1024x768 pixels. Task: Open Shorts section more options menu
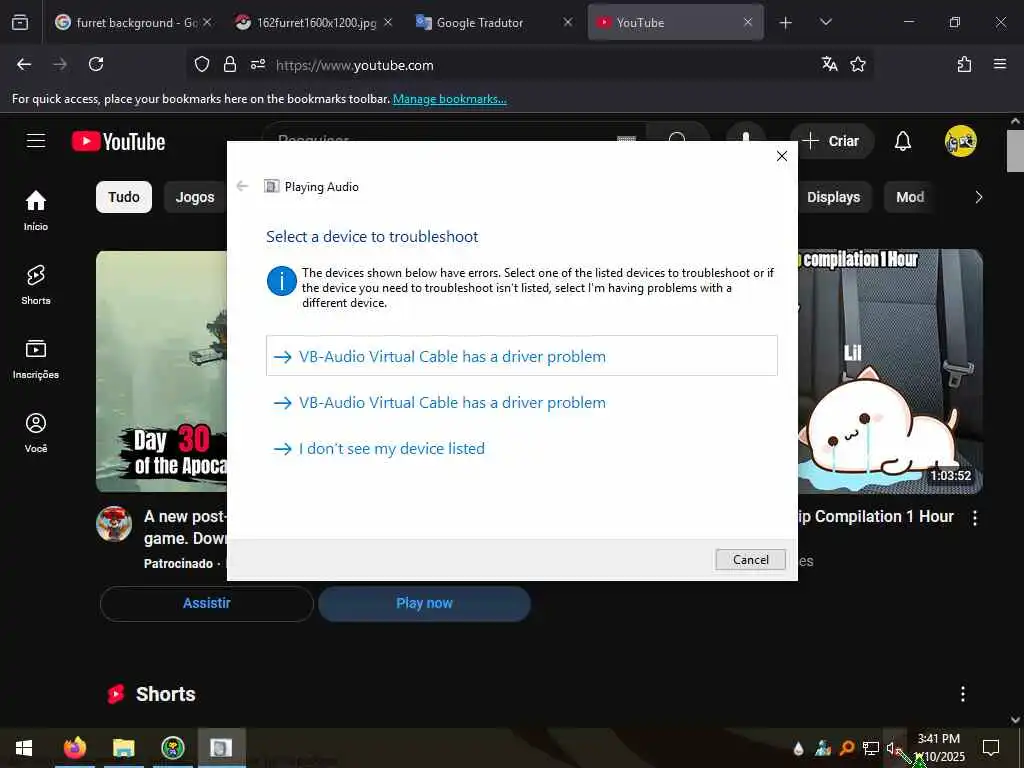[963, 694]
